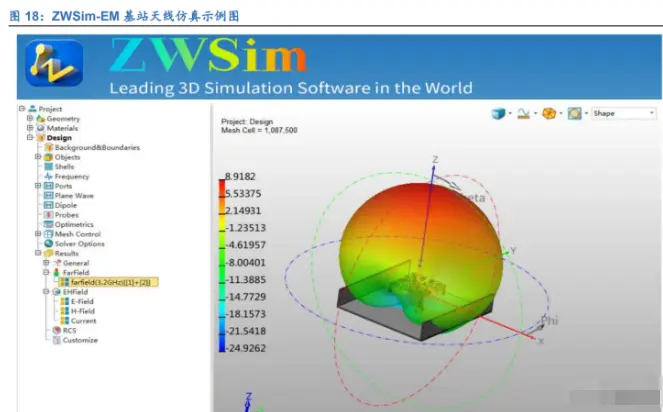Click the blue 3D cube view icon
Viewport: 663px width, 412px height.
click(498, 113)
